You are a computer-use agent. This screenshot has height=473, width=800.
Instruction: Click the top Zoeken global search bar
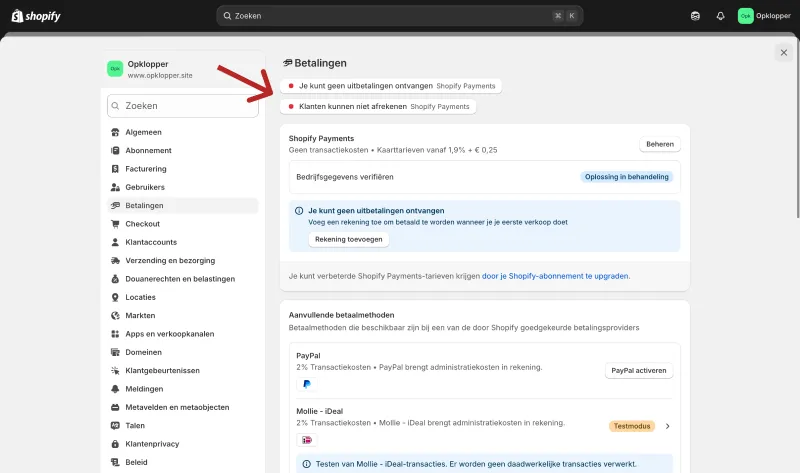click(399, 16)
